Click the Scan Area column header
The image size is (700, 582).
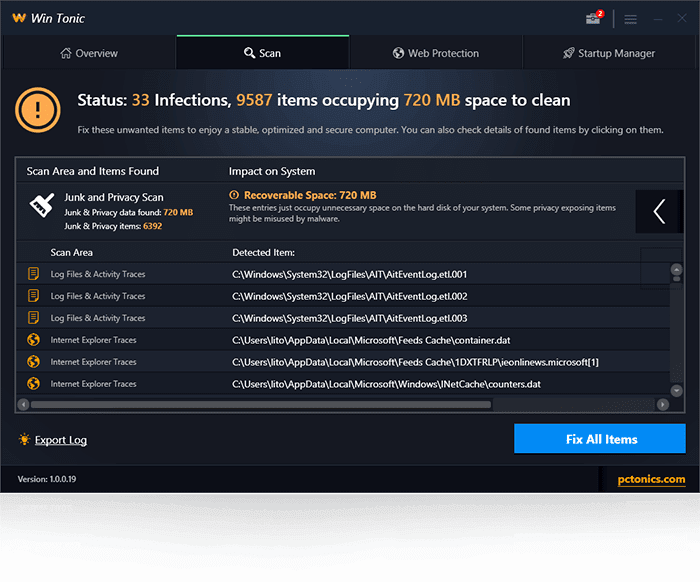(71, 253)
